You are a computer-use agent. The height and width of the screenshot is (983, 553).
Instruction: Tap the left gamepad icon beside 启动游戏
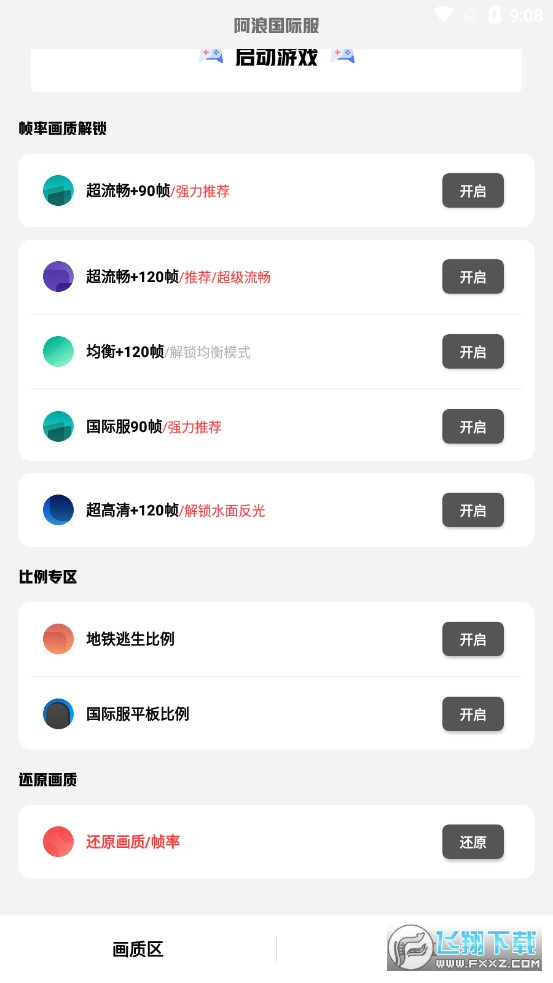[x=211, y=55]
